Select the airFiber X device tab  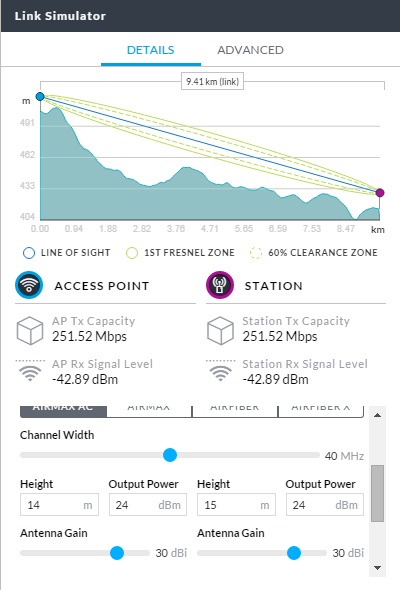[321, 412]
